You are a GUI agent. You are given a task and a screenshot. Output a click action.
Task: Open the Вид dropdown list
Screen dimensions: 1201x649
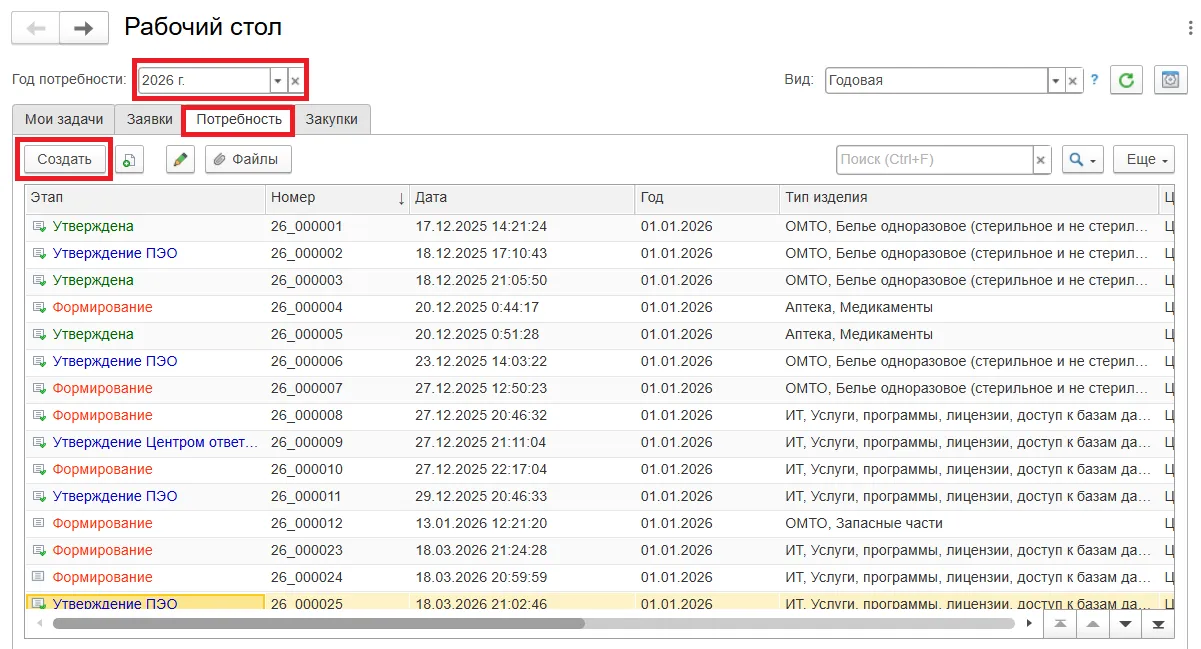pyautogui.click(x=1056, y=81)
